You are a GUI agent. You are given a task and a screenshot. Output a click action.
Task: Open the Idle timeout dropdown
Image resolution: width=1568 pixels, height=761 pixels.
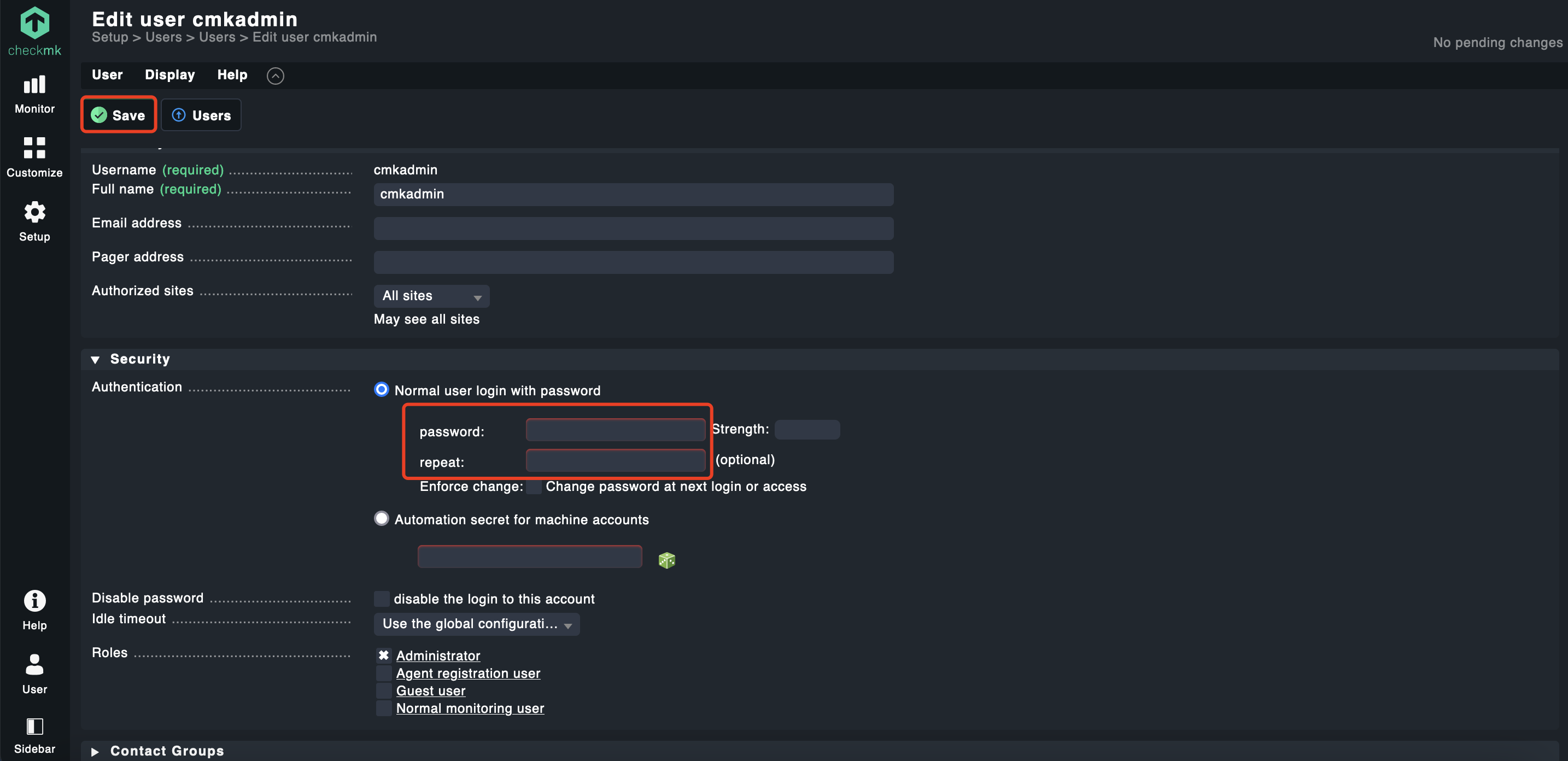[476, 624]
